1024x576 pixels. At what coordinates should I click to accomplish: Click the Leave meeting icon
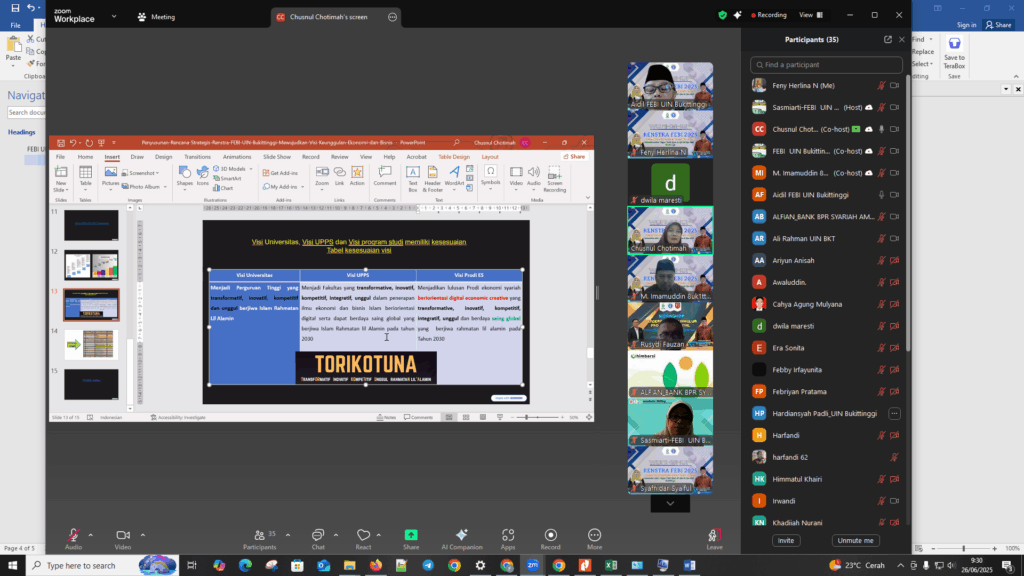pos(714,535)
